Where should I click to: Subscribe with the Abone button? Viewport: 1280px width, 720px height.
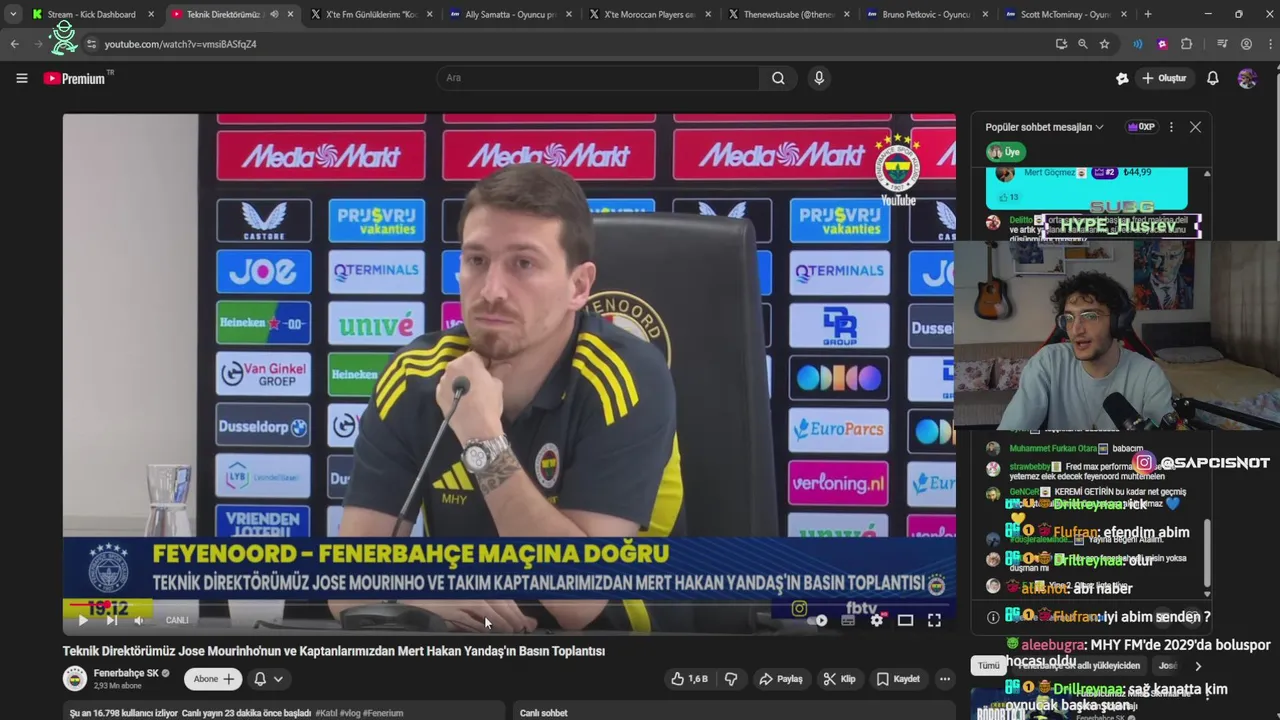coord(214,679)
